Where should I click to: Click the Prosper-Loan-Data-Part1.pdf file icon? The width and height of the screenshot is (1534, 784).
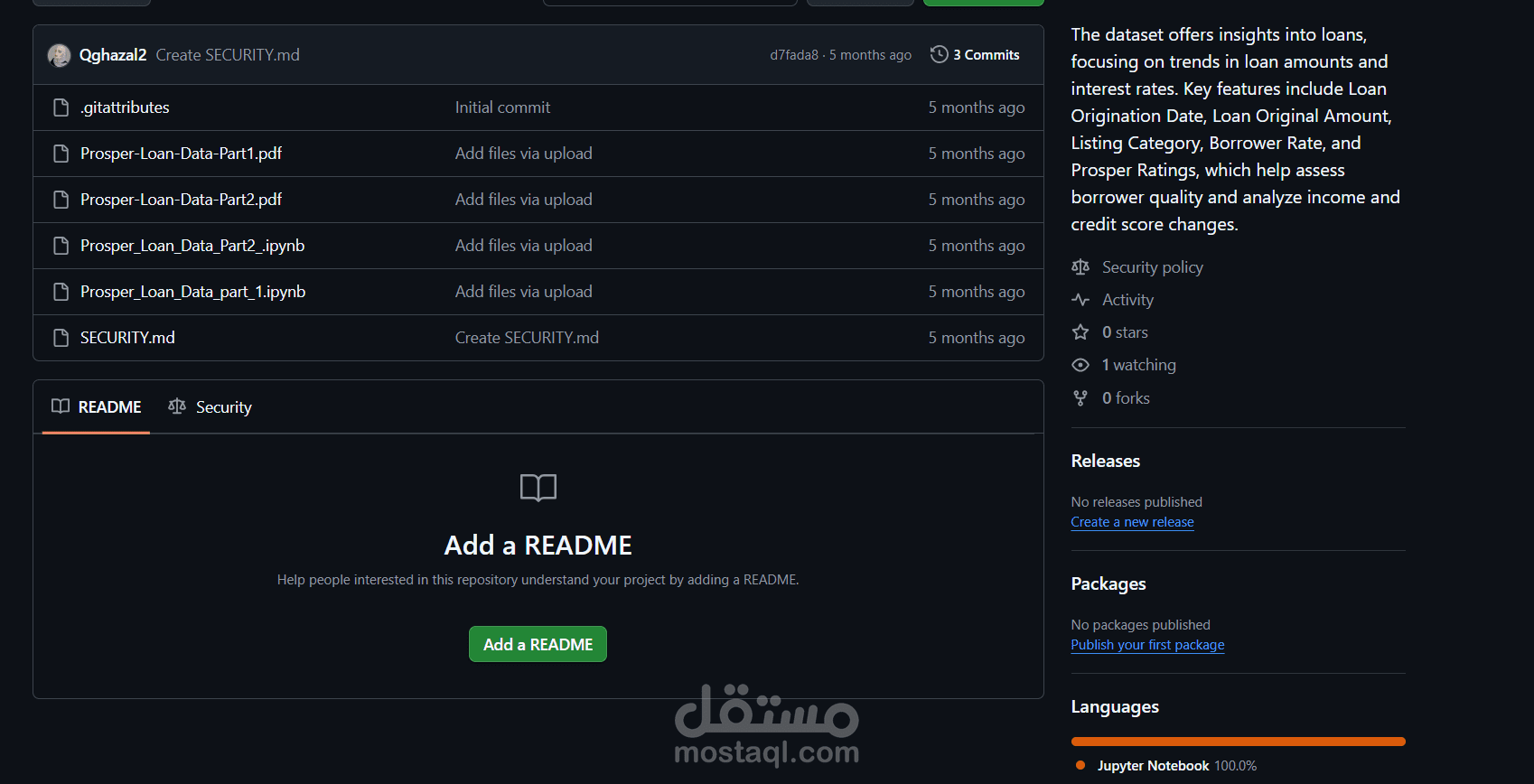pos(61,154)
